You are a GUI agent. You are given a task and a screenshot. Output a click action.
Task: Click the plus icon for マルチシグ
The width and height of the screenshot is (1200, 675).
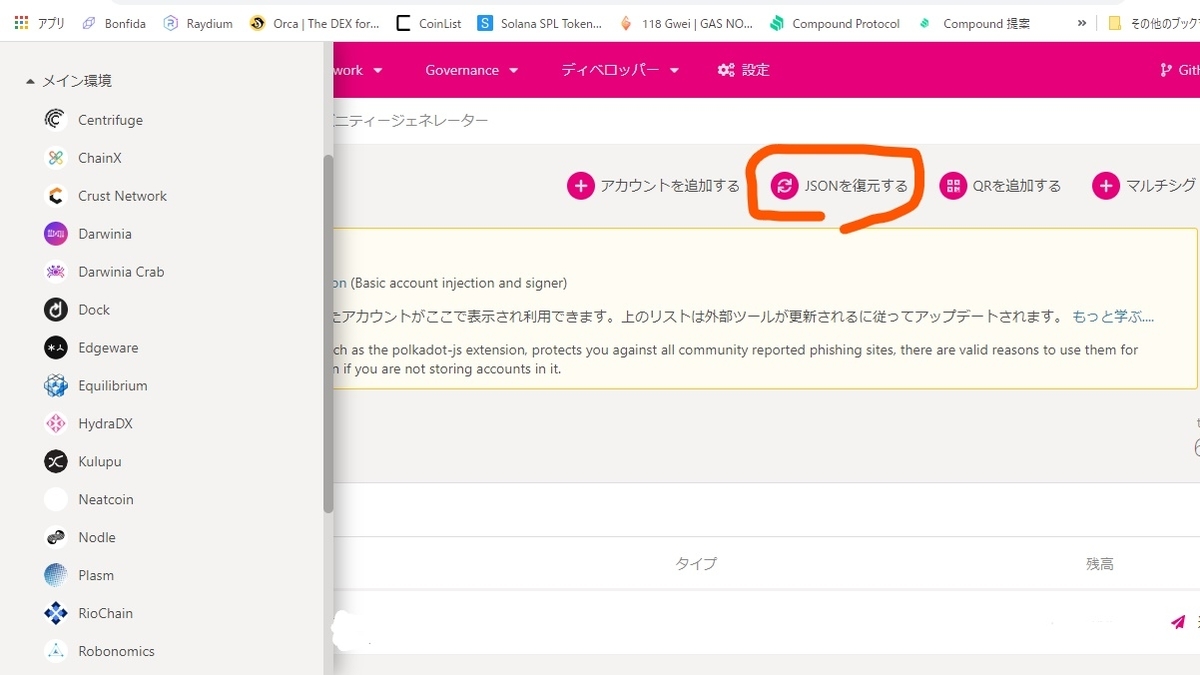point(1105,186)
